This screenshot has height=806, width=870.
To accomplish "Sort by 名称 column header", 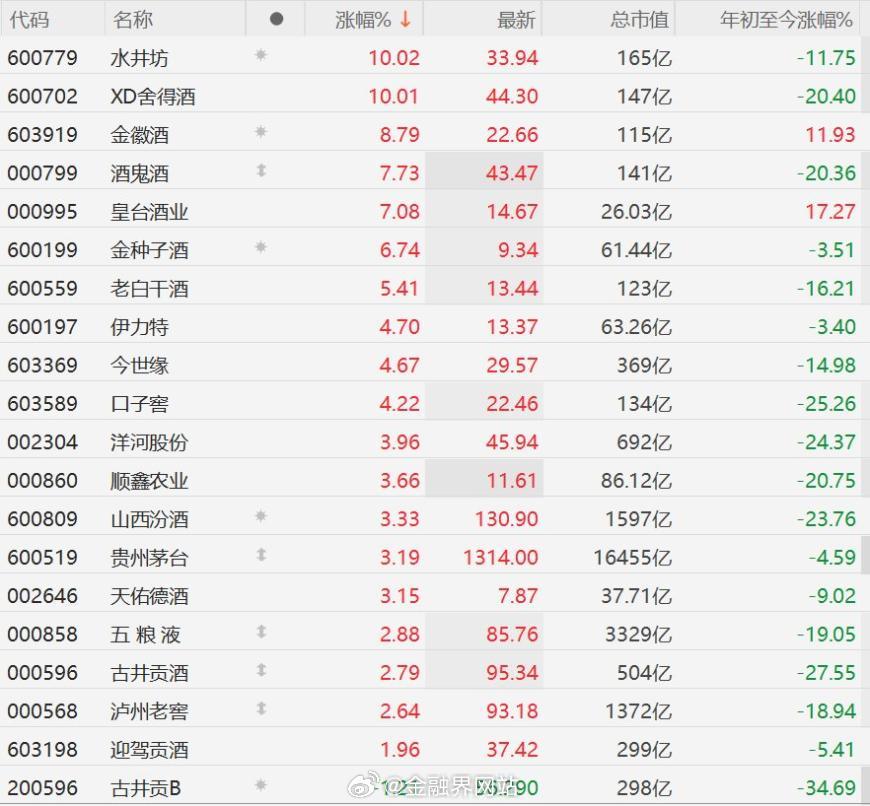I will (133, 20).
